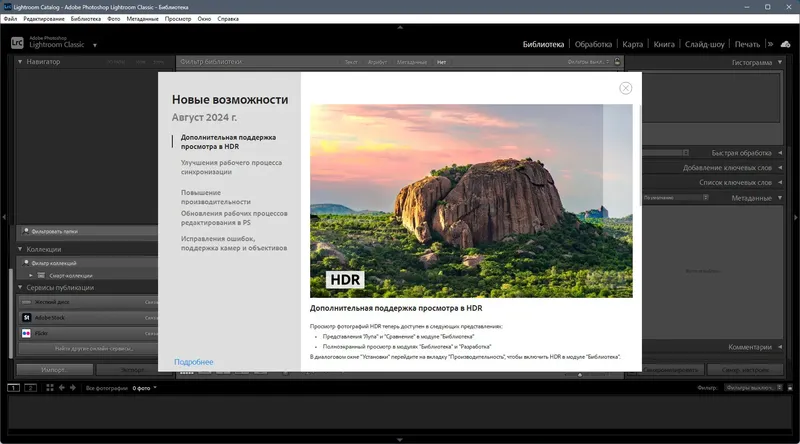Switch to the Слайд-шоу module
The height and width of the screenshot is (444, 800).
[705, 44]
